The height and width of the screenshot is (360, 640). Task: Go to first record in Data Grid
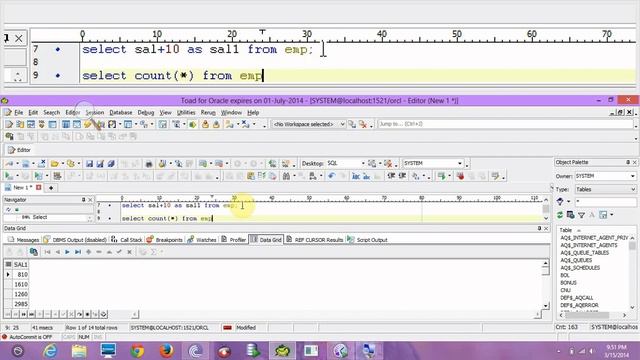[x=47, y=252]
